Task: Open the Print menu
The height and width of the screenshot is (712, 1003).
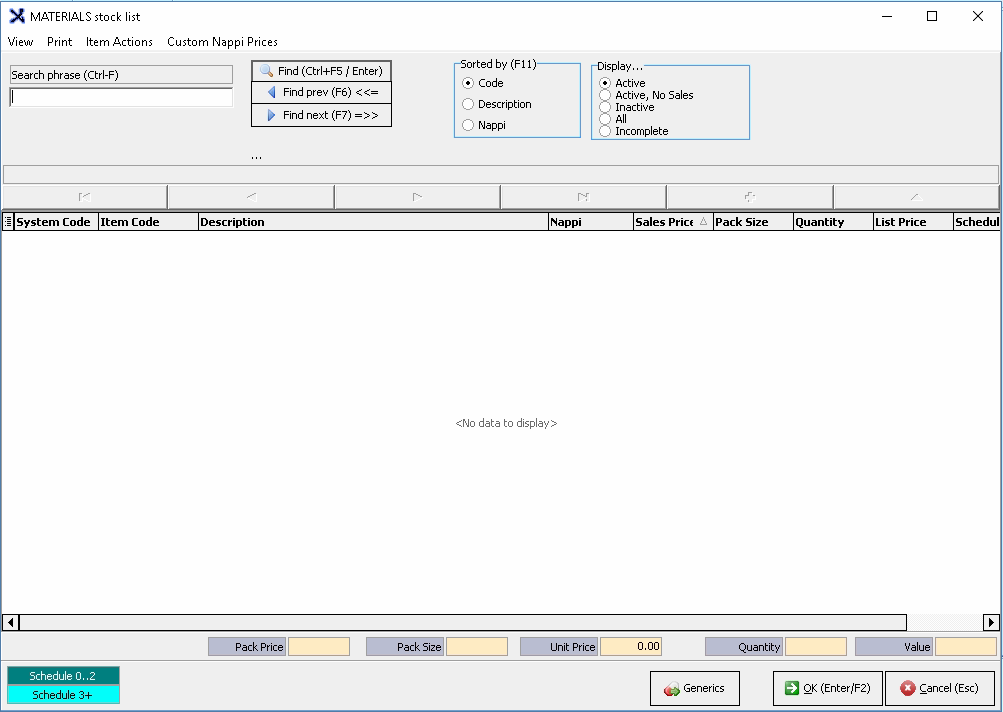Action: pos(59,42)
